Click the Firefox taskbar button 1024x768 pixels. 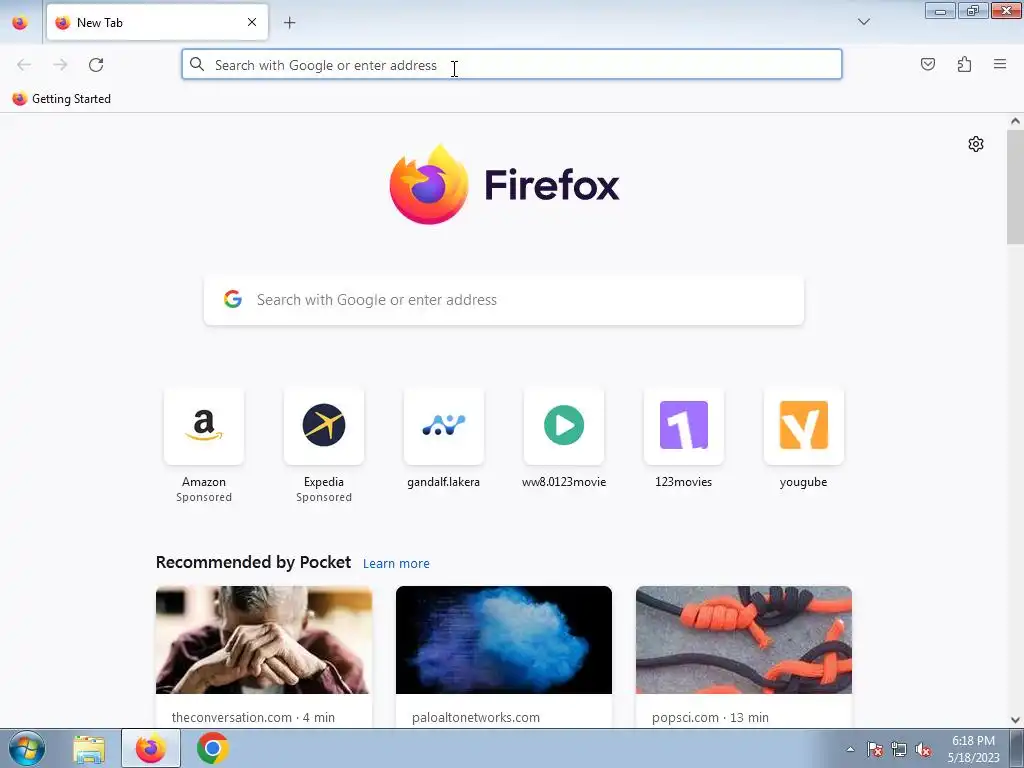pyautogui.click(x=150, y=748)
